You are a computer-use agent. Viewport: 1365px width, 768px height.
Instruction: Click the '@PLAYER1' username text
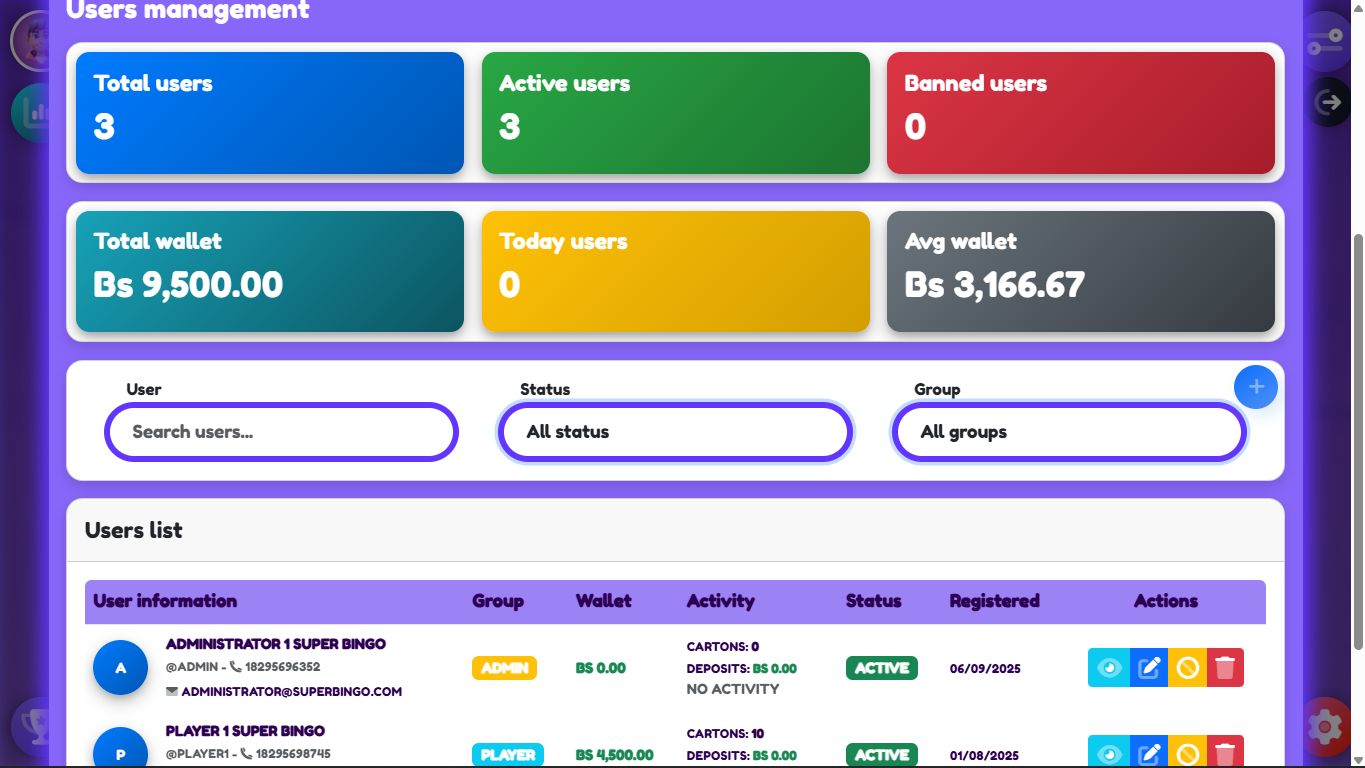pyautogui.click(x=196, y=754)
